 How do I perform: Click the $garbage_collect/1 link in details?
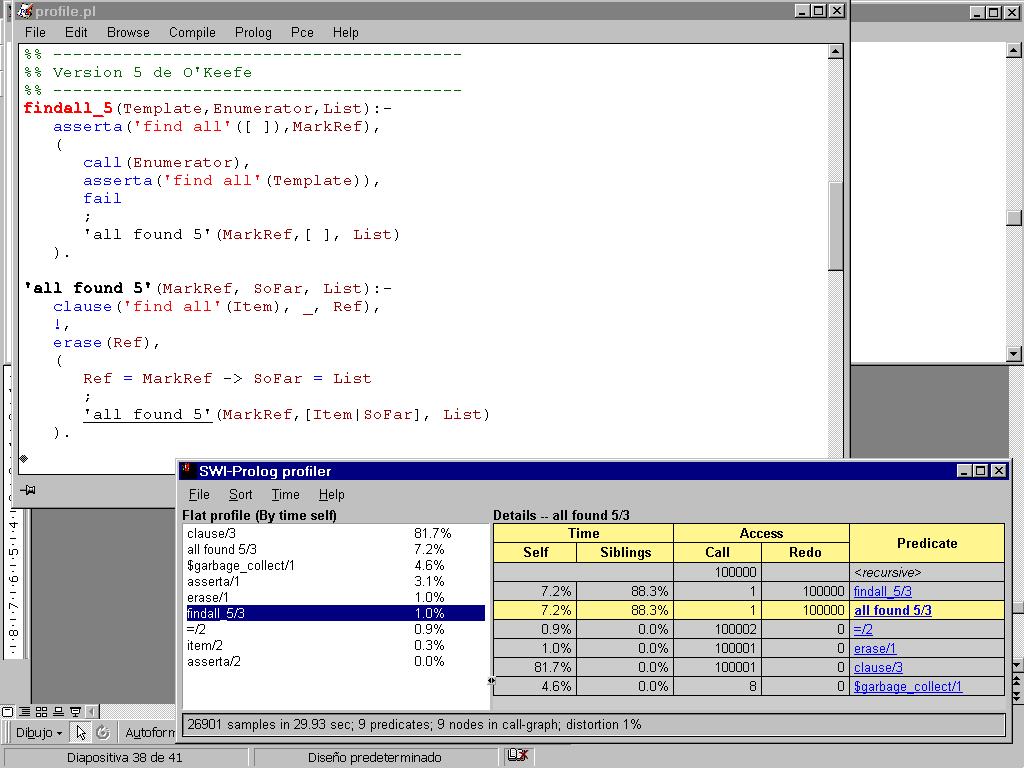coord(907,686)
